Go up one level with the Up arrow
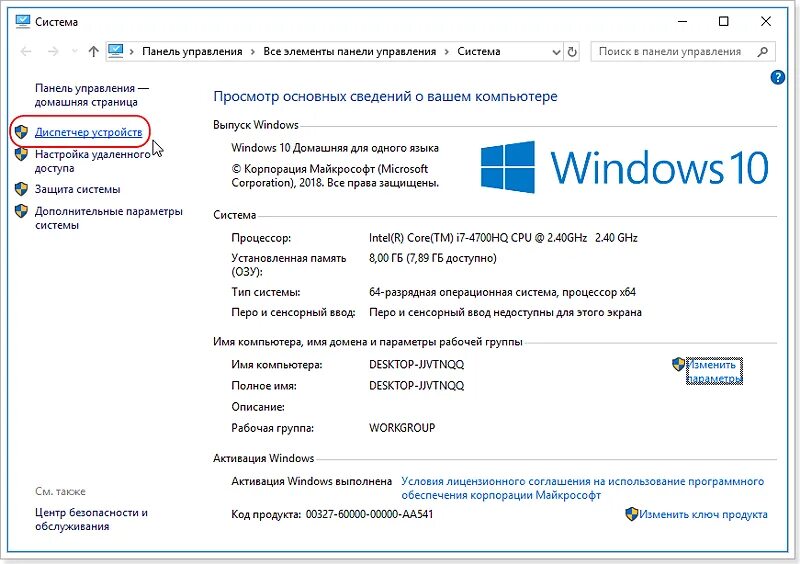The width and height of the screenshot is (800, 564). (x=93, y=52)
